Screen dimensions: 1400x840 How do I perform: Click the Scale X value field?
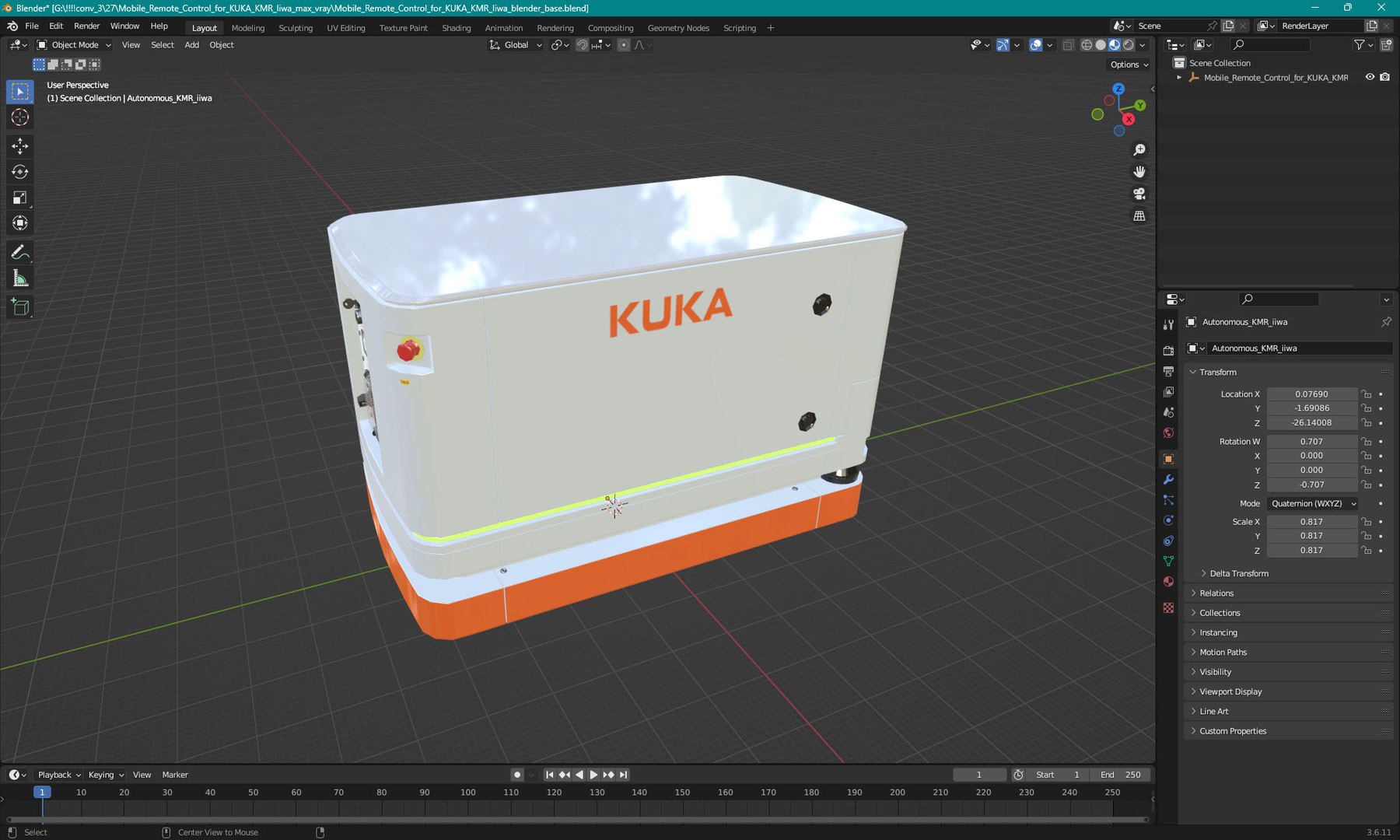pyautogui.click(x=1311, y=522)
